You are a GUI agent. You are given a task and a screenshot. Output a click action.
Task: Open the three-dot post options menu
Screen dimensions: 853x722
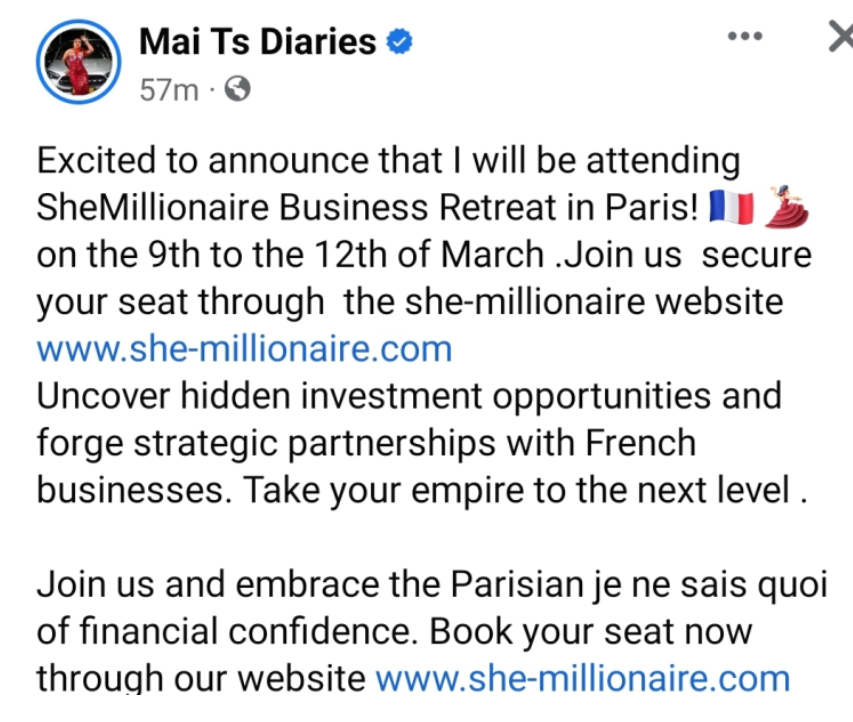point(745,36)
